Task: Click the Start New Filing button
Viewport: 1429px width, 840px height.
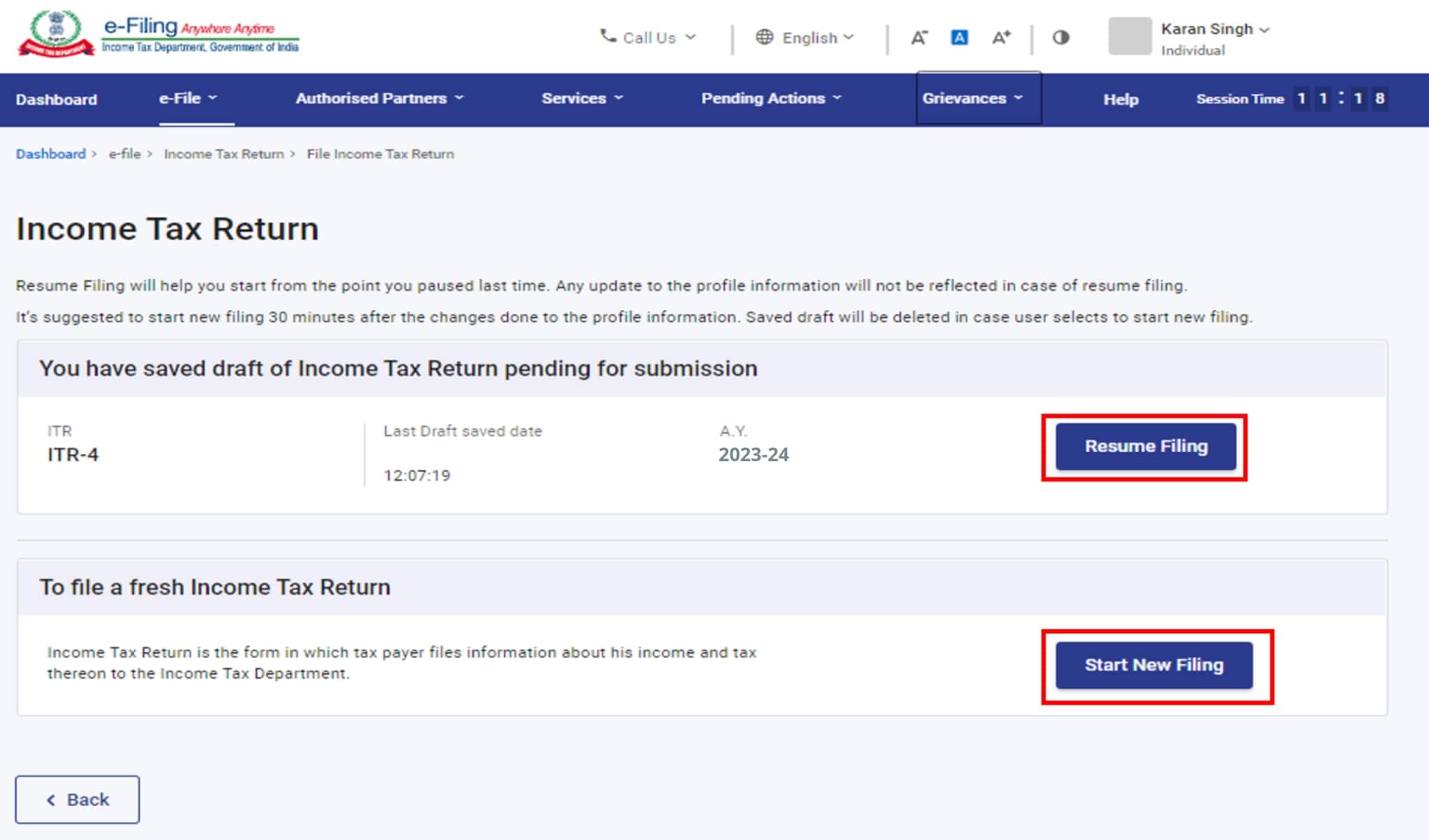Action: [x=1153, y=665]
